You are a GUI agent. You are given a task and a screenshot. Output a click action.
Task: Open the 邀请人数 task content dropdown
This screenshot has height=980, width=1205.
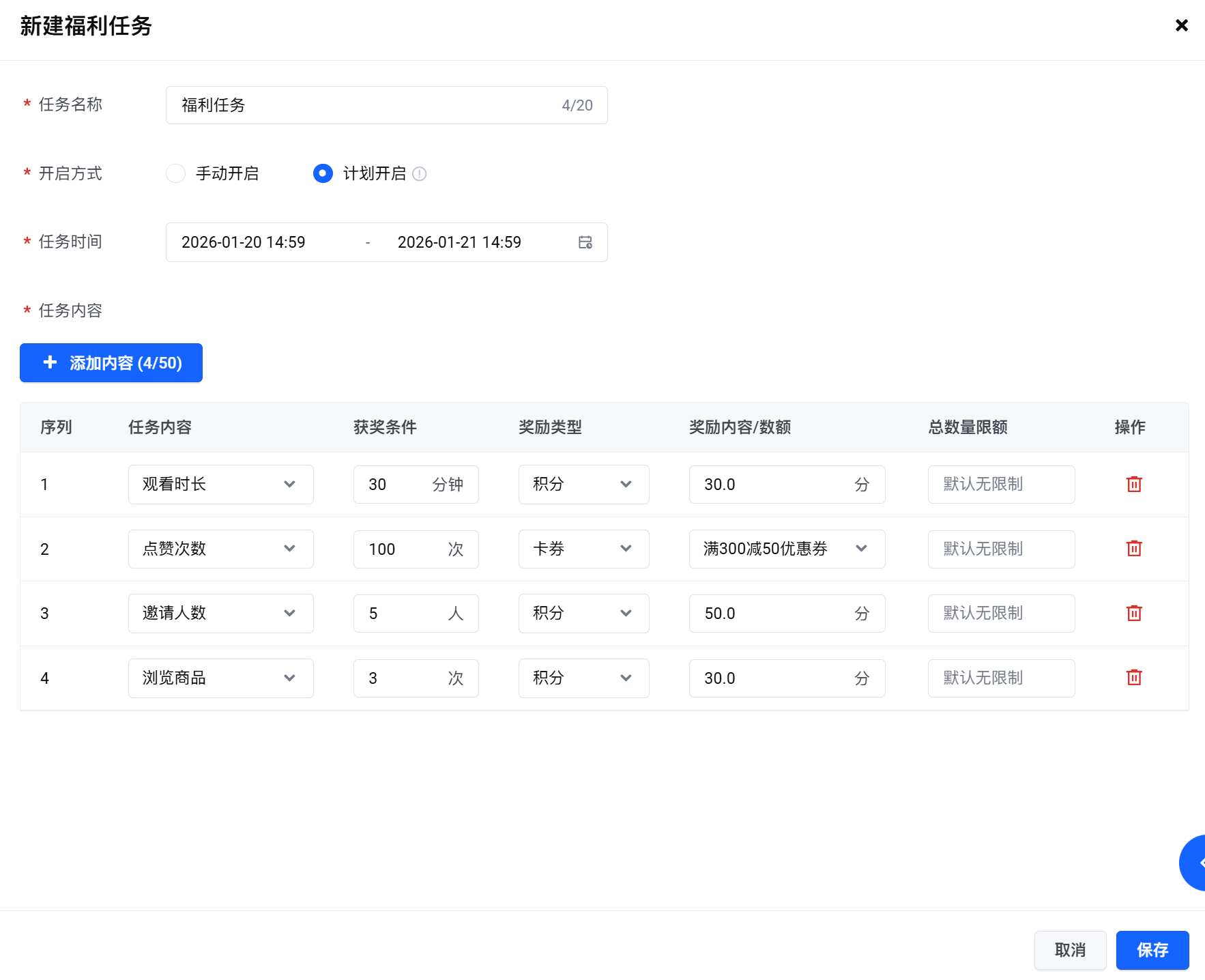[x=220, y=614]
